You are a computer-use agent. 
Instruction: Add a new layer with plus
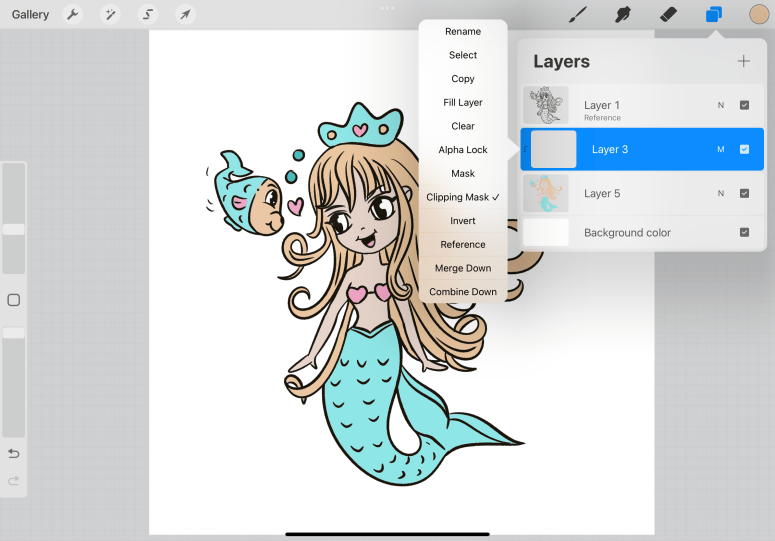(743, 61)
